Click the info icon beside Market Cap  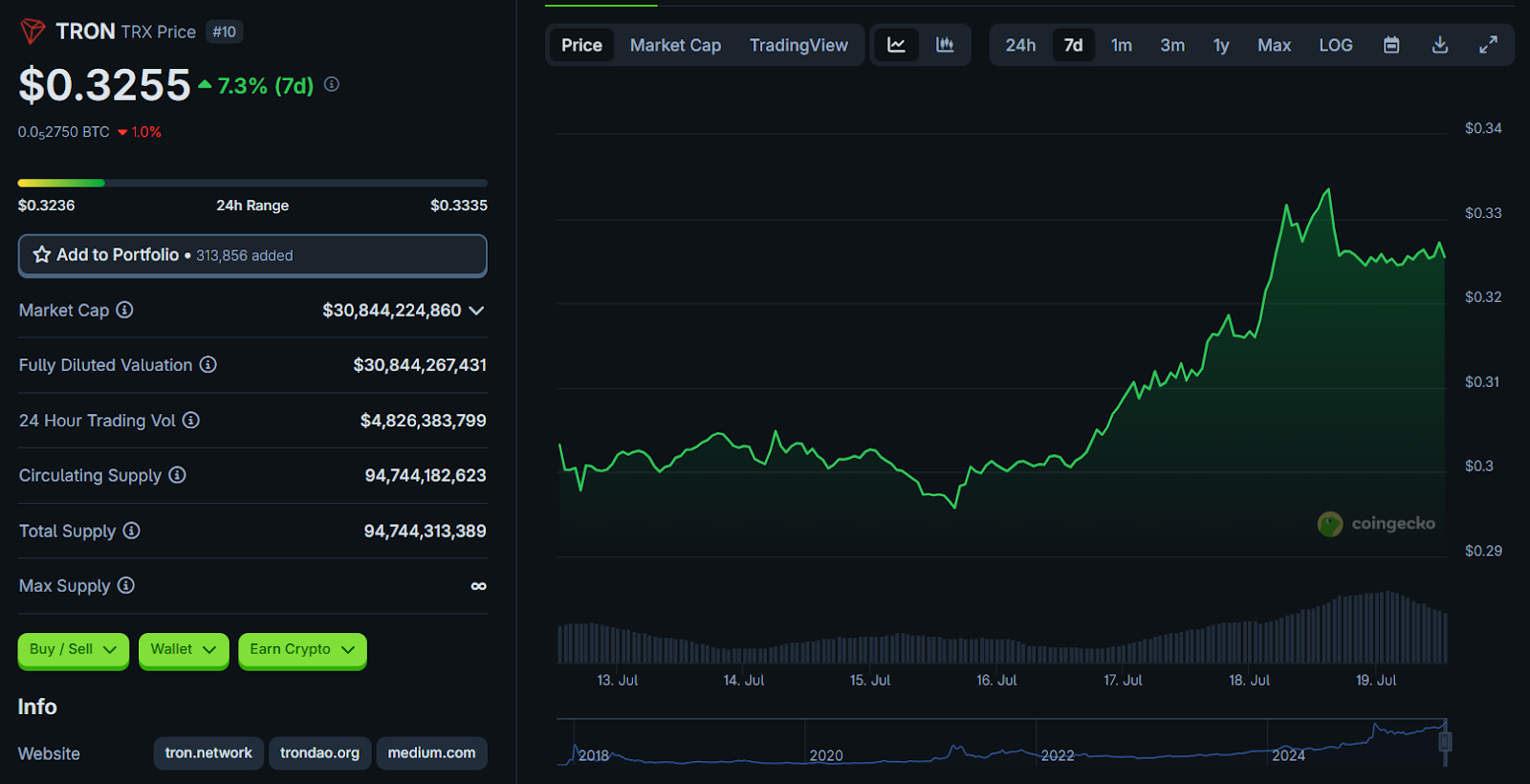(124, 310)
